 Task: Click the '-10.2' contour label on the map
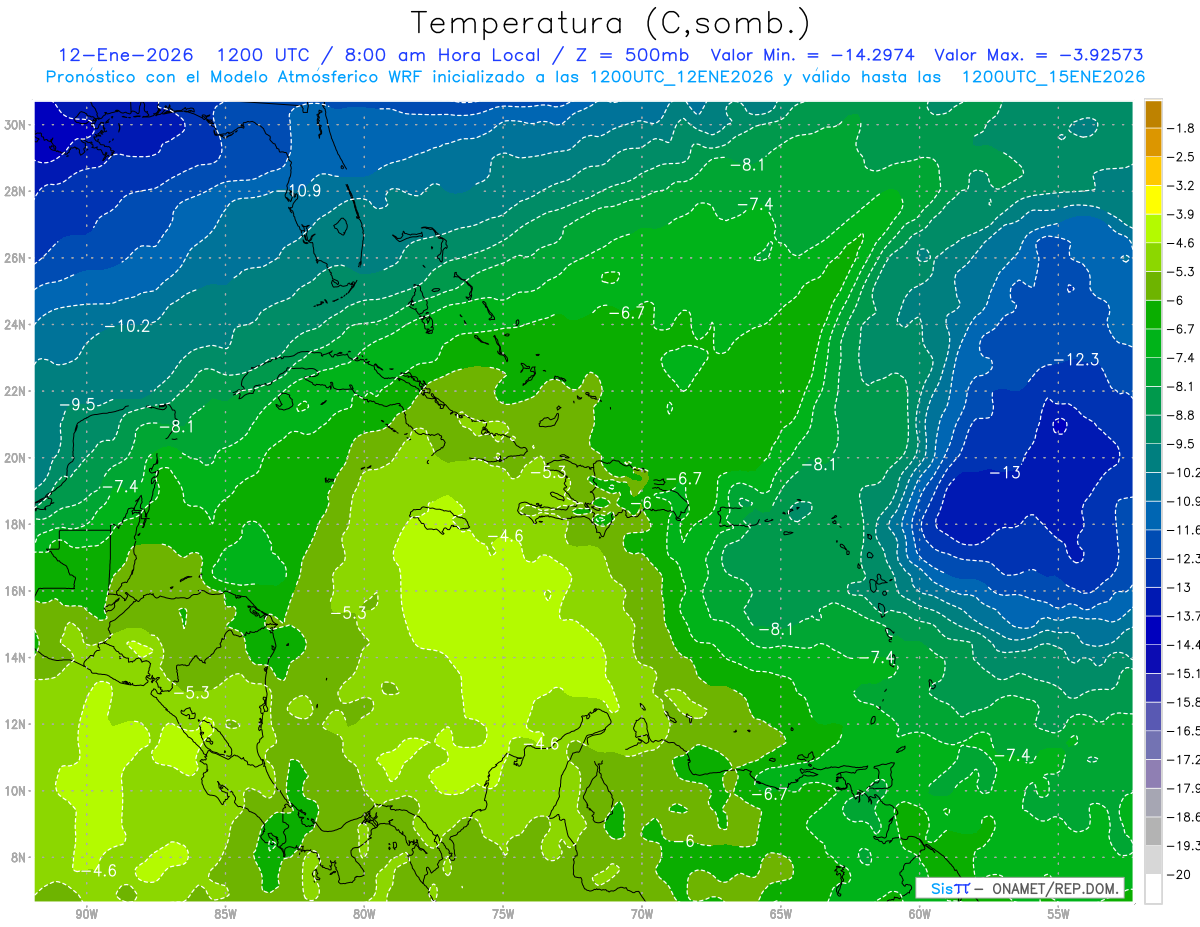(127, 326)
